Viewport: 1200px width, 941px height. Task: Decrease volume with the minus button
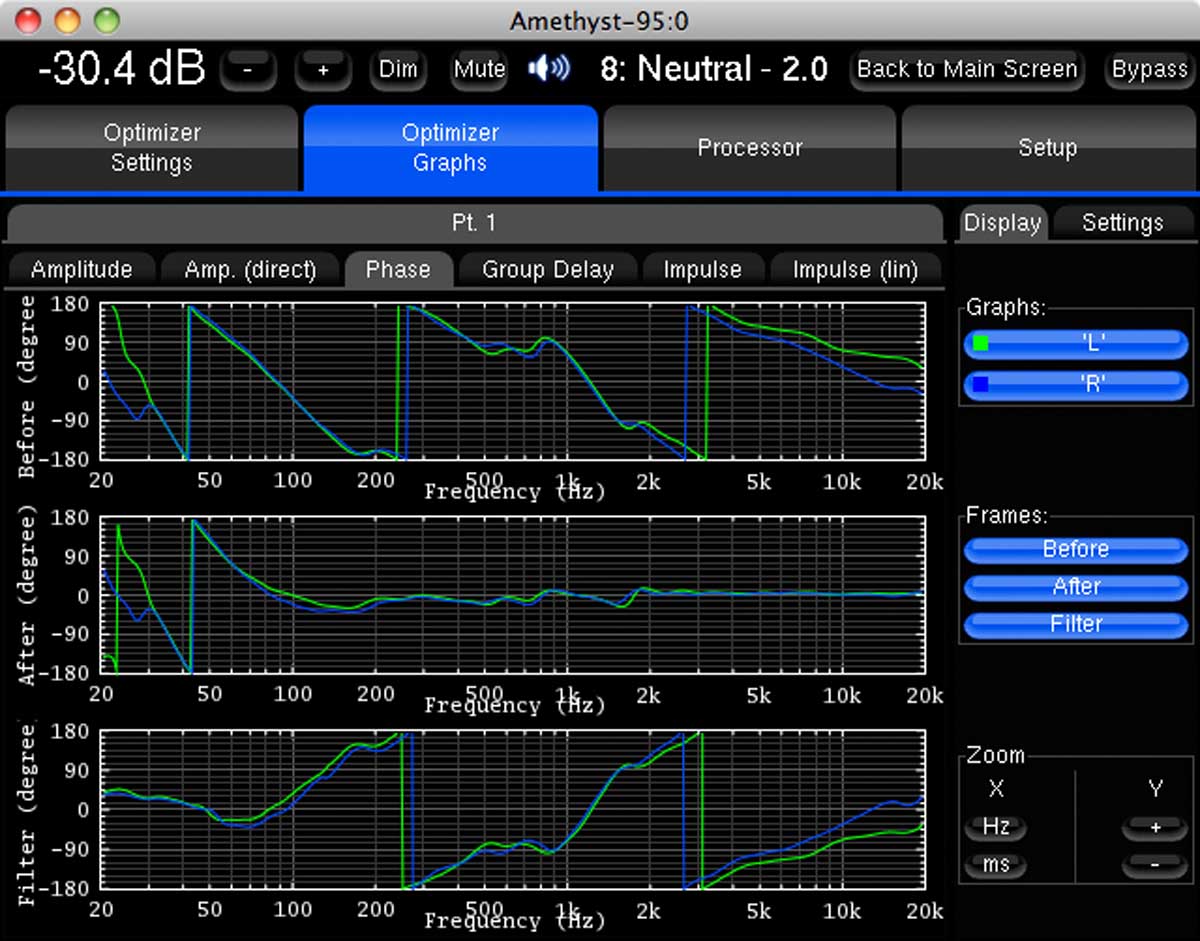(248, 70)
